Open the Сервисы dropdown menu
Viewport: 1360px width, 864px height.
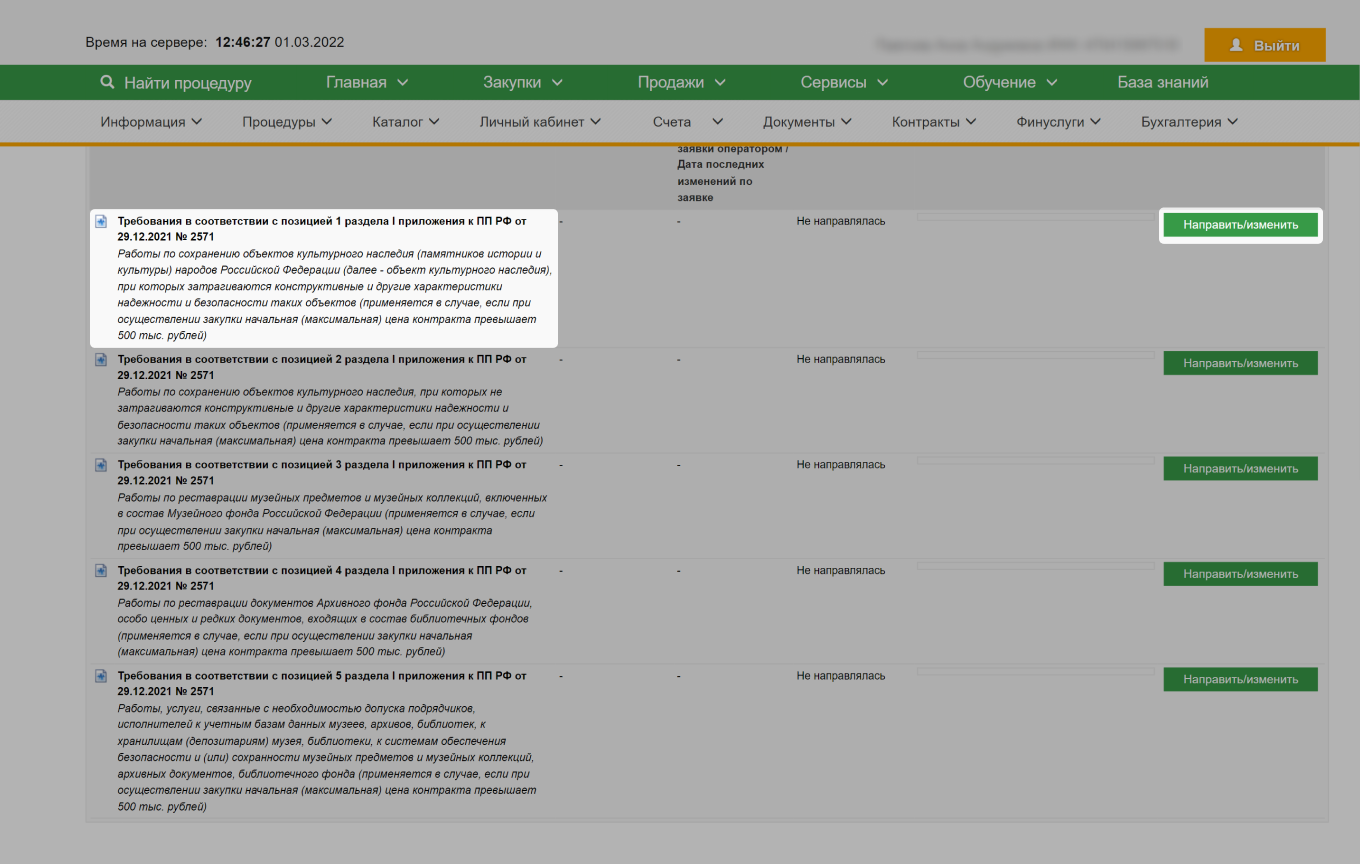pyautogui.click(x=844, y=83)
